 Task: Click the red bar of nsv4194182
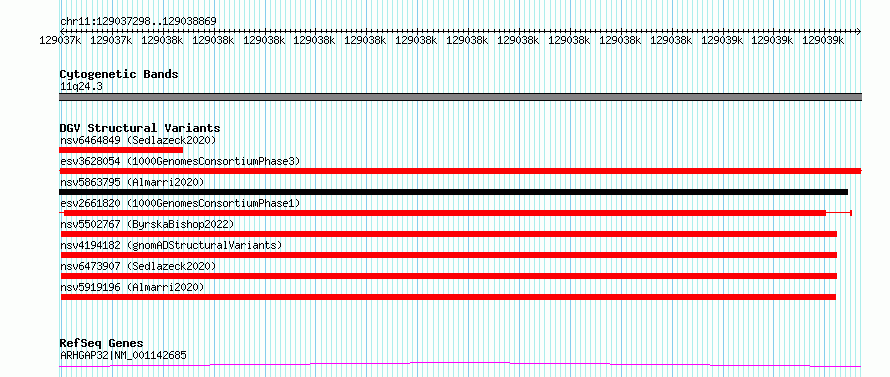pyautogui.click(x=449, y=255)
